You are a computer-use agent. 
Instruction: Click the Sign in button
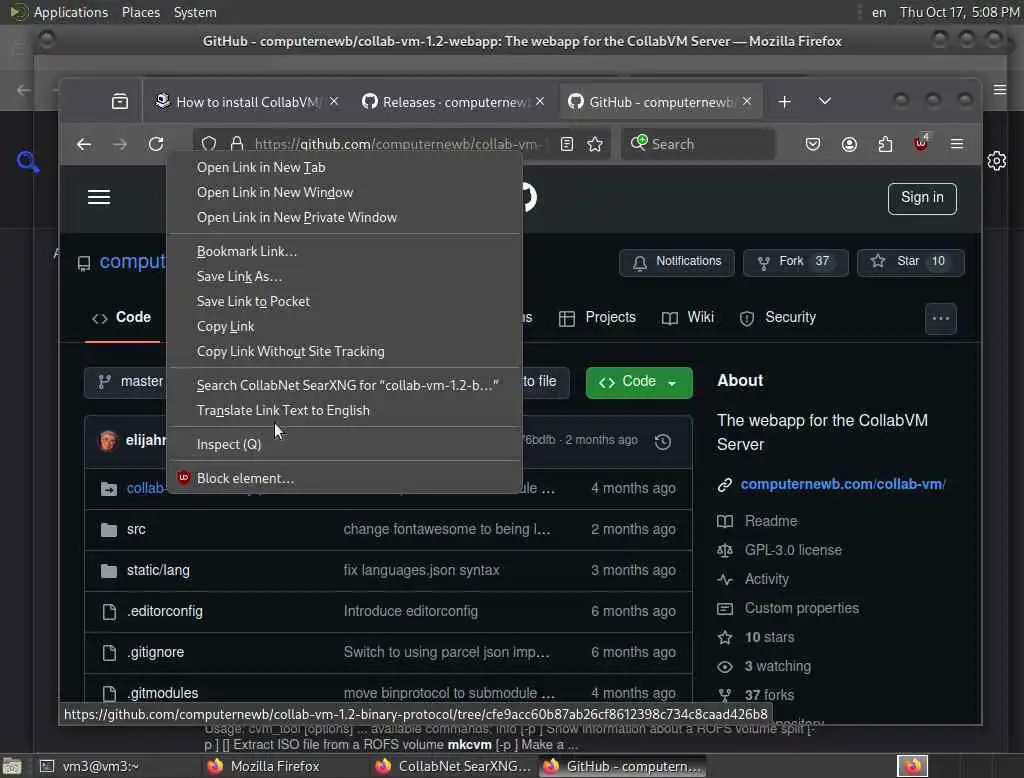921,198
